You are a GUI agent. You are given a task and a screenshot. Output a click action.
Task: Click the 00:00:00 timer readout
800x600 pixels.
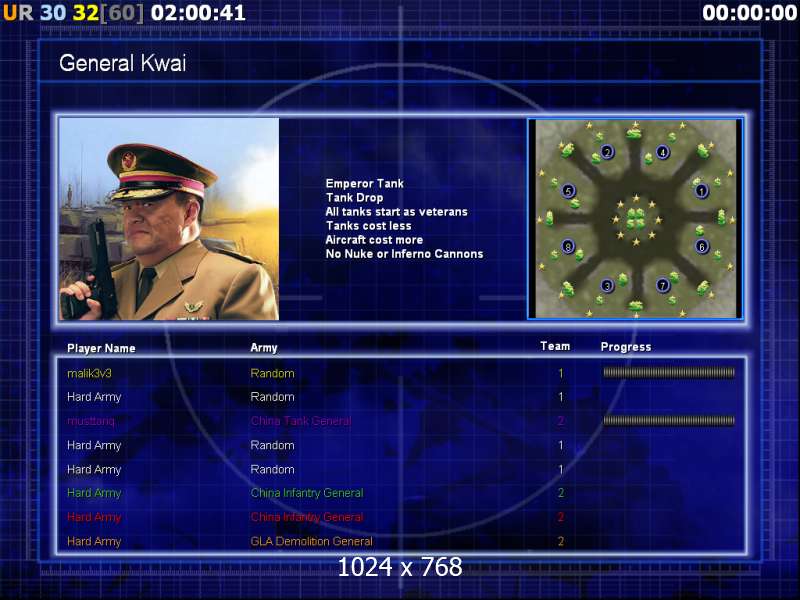click(x=749, y=13)
